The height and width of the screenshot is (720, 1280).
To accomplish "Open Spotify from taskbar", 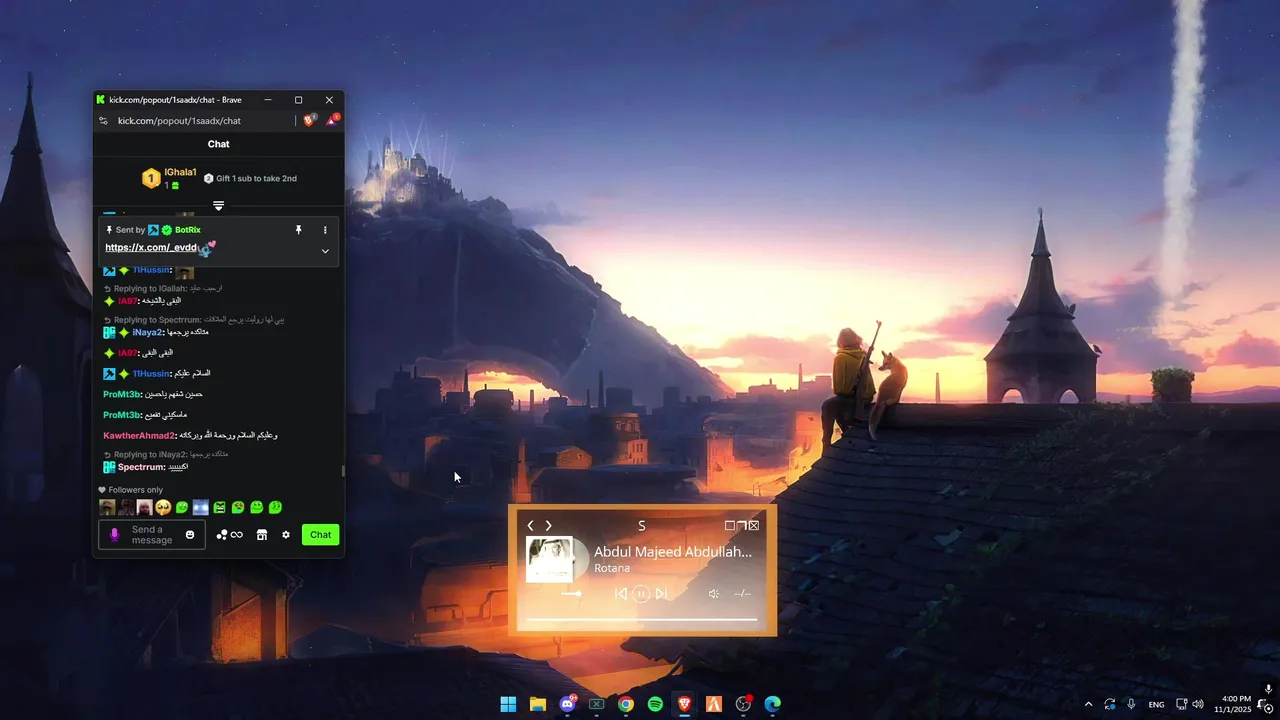I will pyautogui.click(x=655, y=704).
